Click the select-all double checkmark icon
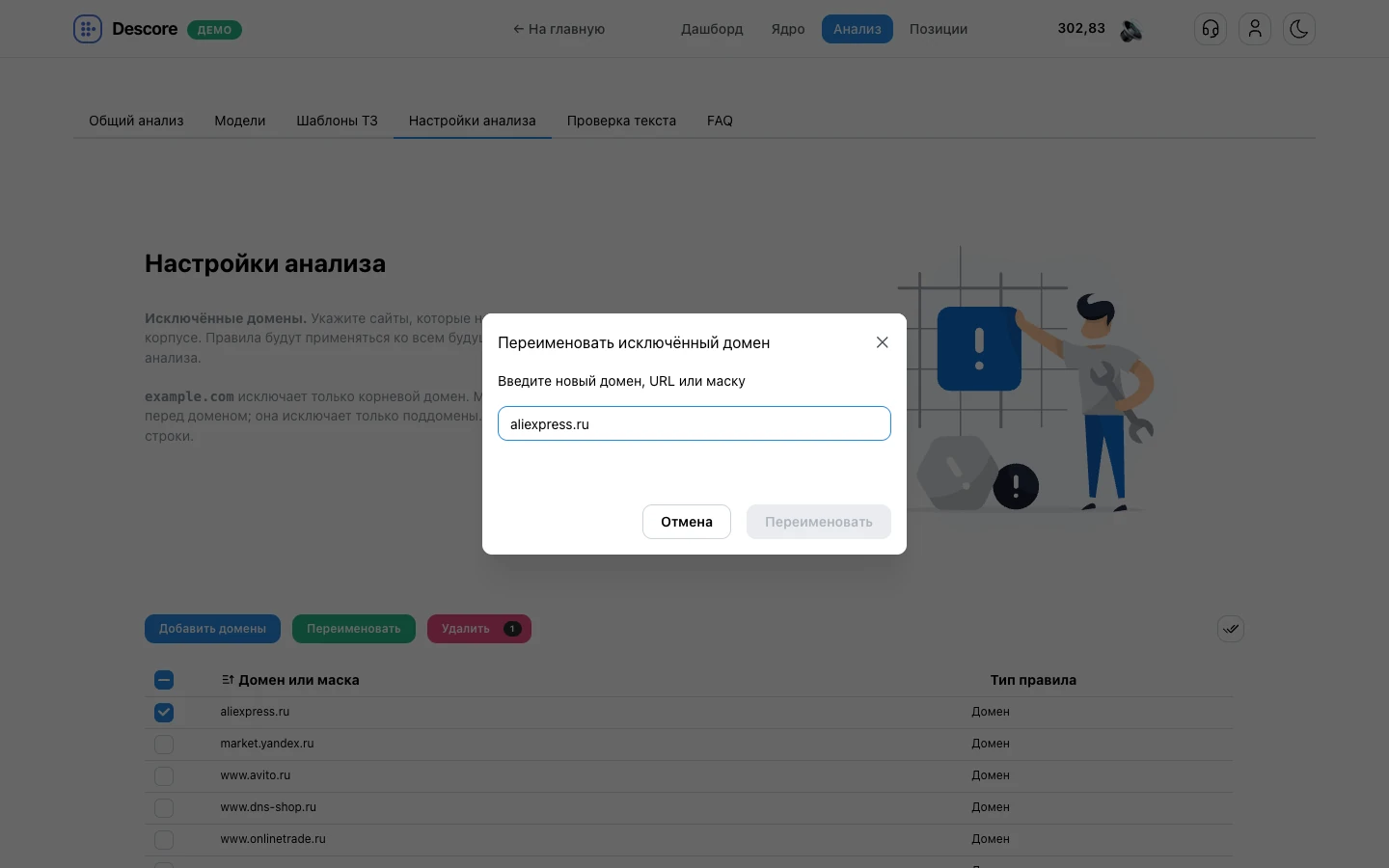The image size is (1389, 868). click(x=1231, y=629)
